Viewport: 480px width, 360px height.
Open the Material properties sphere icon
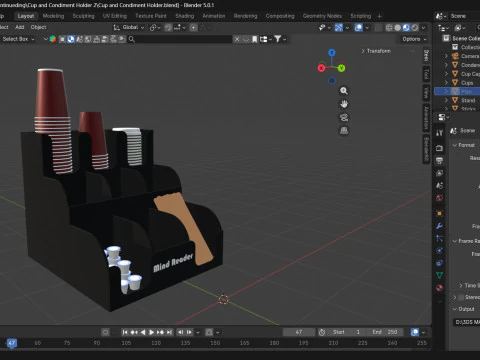[439, 288]
